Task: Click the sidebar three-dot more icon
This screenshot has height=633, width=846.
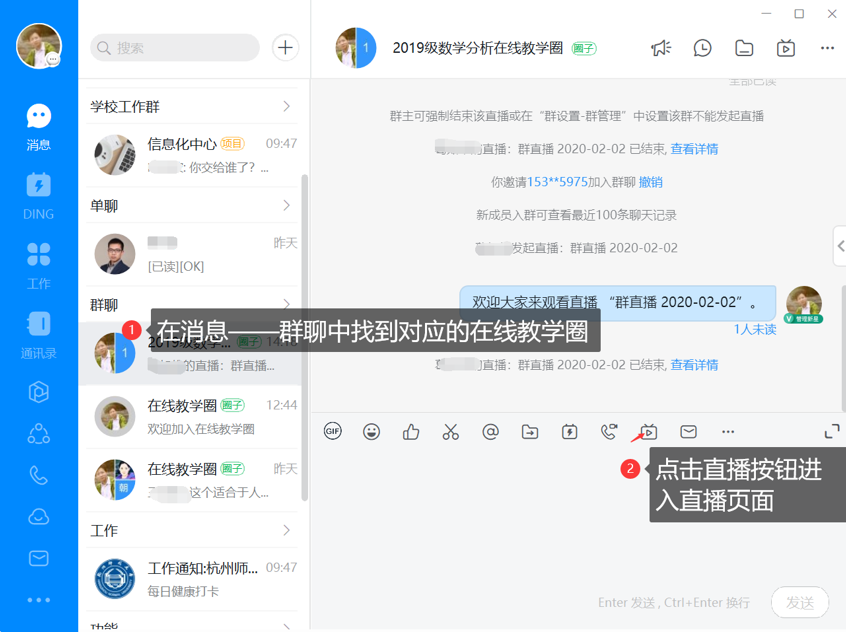Action: point(38,600)
